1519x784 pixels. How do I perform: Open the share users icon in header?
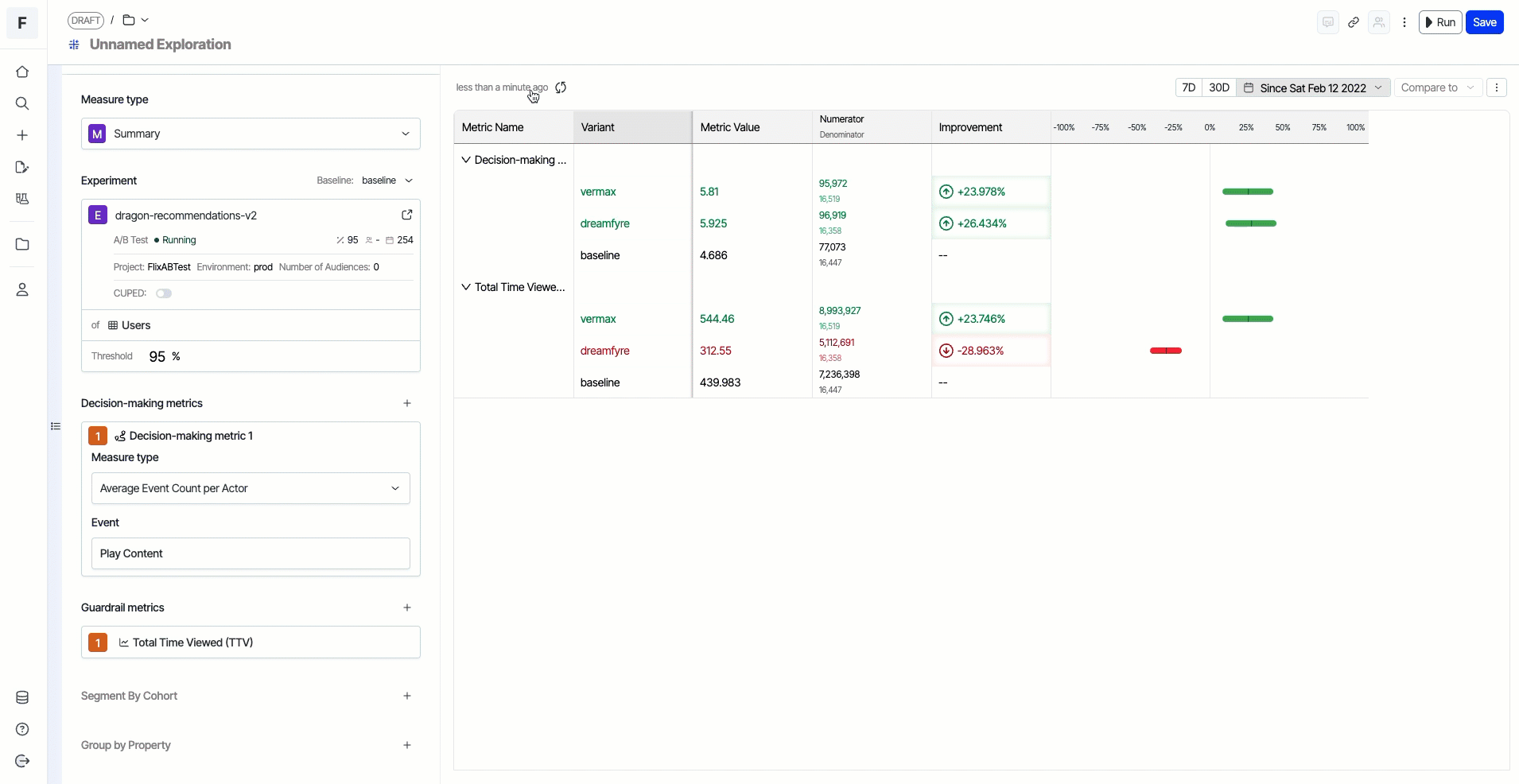(x=1379, y=22)
